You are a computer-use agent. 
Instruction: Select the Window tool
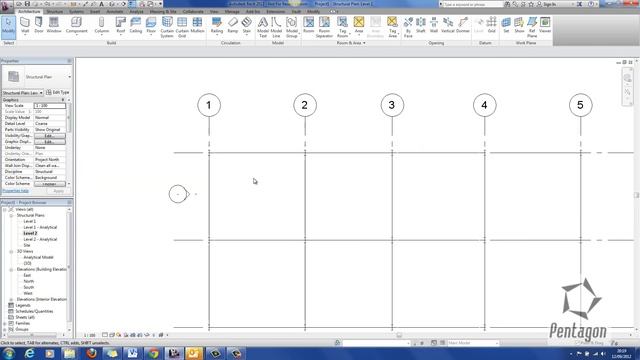[53, 25]
